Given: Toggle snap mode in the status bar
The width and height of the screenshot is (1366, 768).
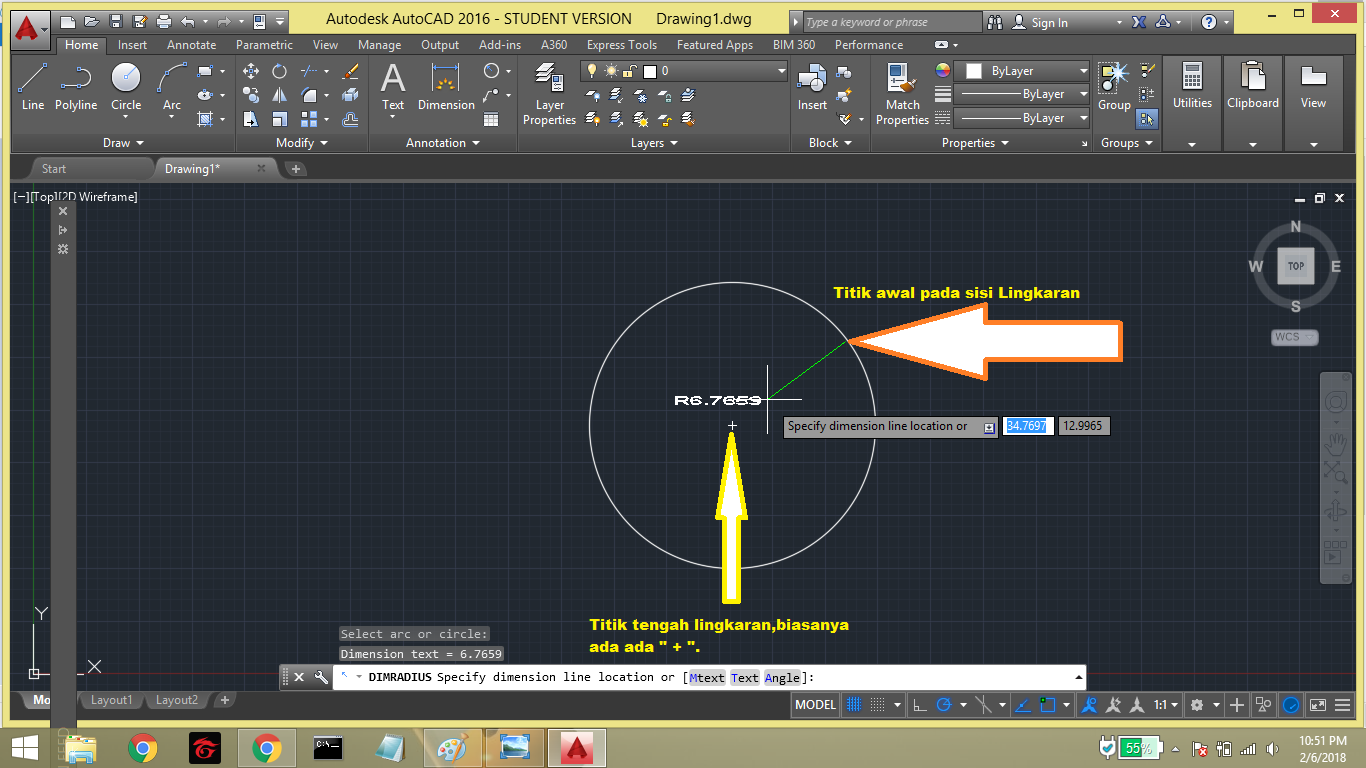Looking at the screenshot, I should coord(880,705).
